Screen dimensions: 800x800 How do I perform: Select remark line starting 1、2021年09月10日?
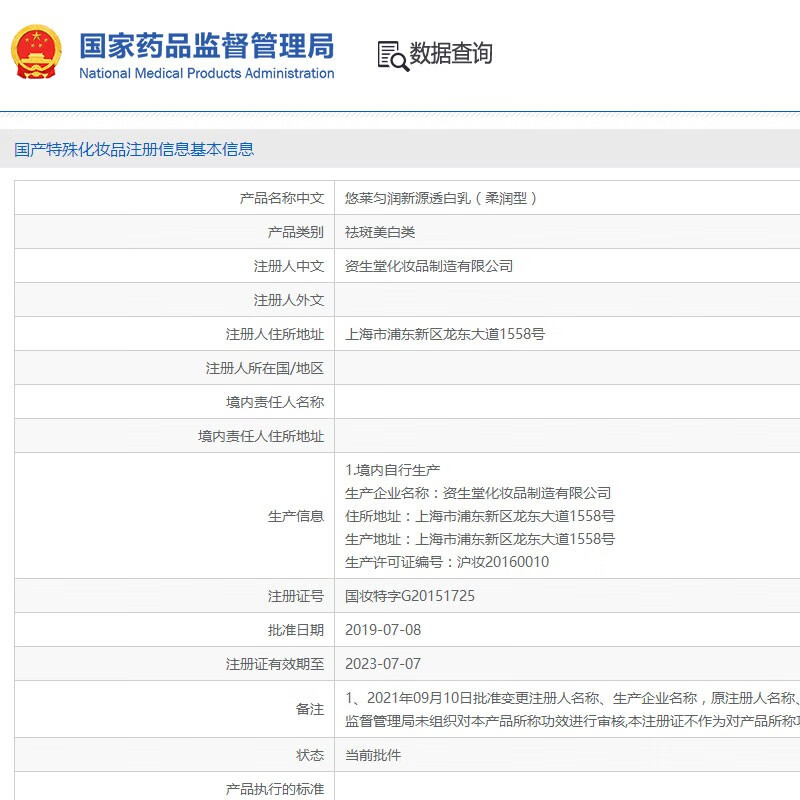click(572, 698)
